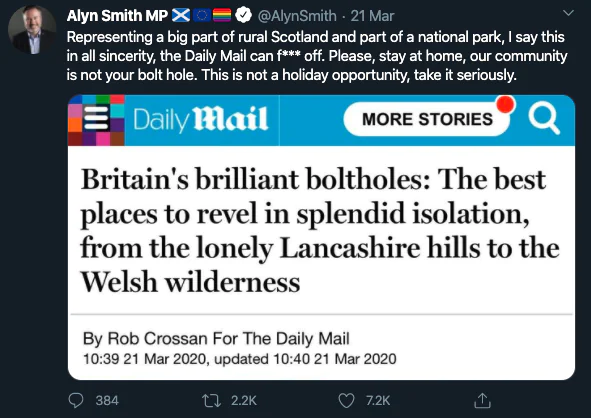Image resolution: width=591 pixels, height=418 pixels.
Task: Click the reply speech bubble icon
Action: [x=76, y=400]
